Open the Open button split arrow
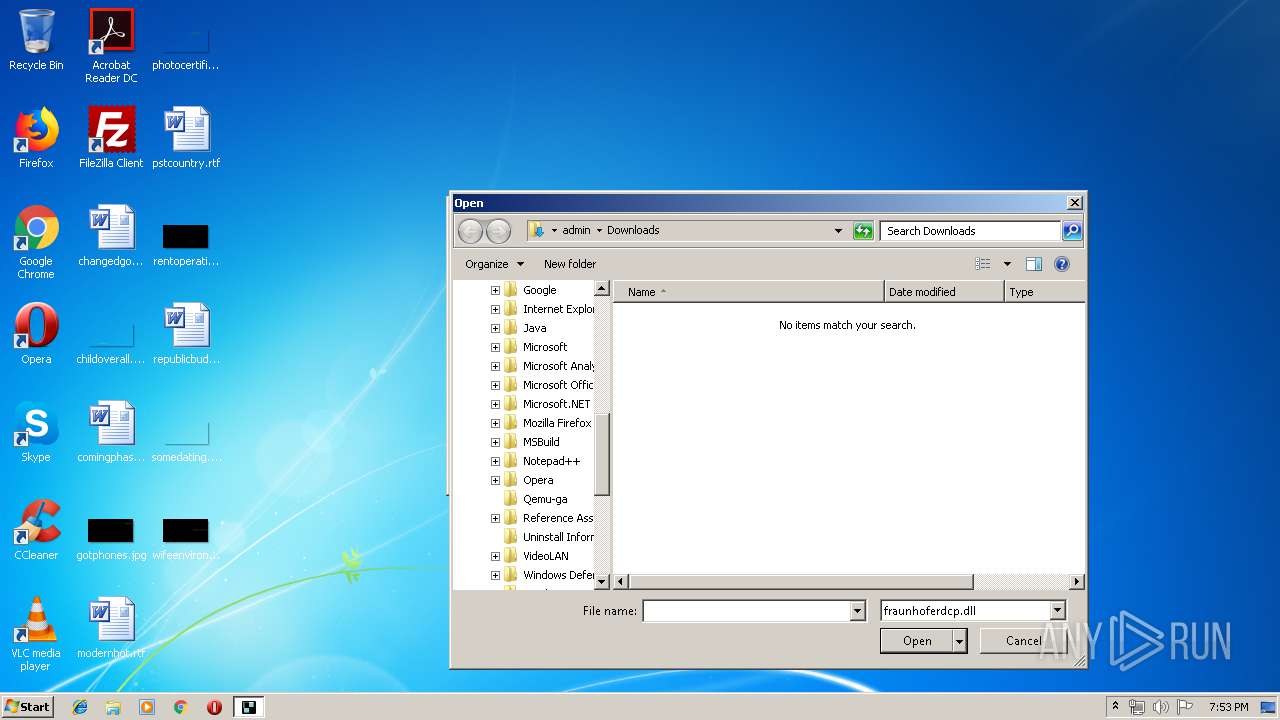 (960, 641)
